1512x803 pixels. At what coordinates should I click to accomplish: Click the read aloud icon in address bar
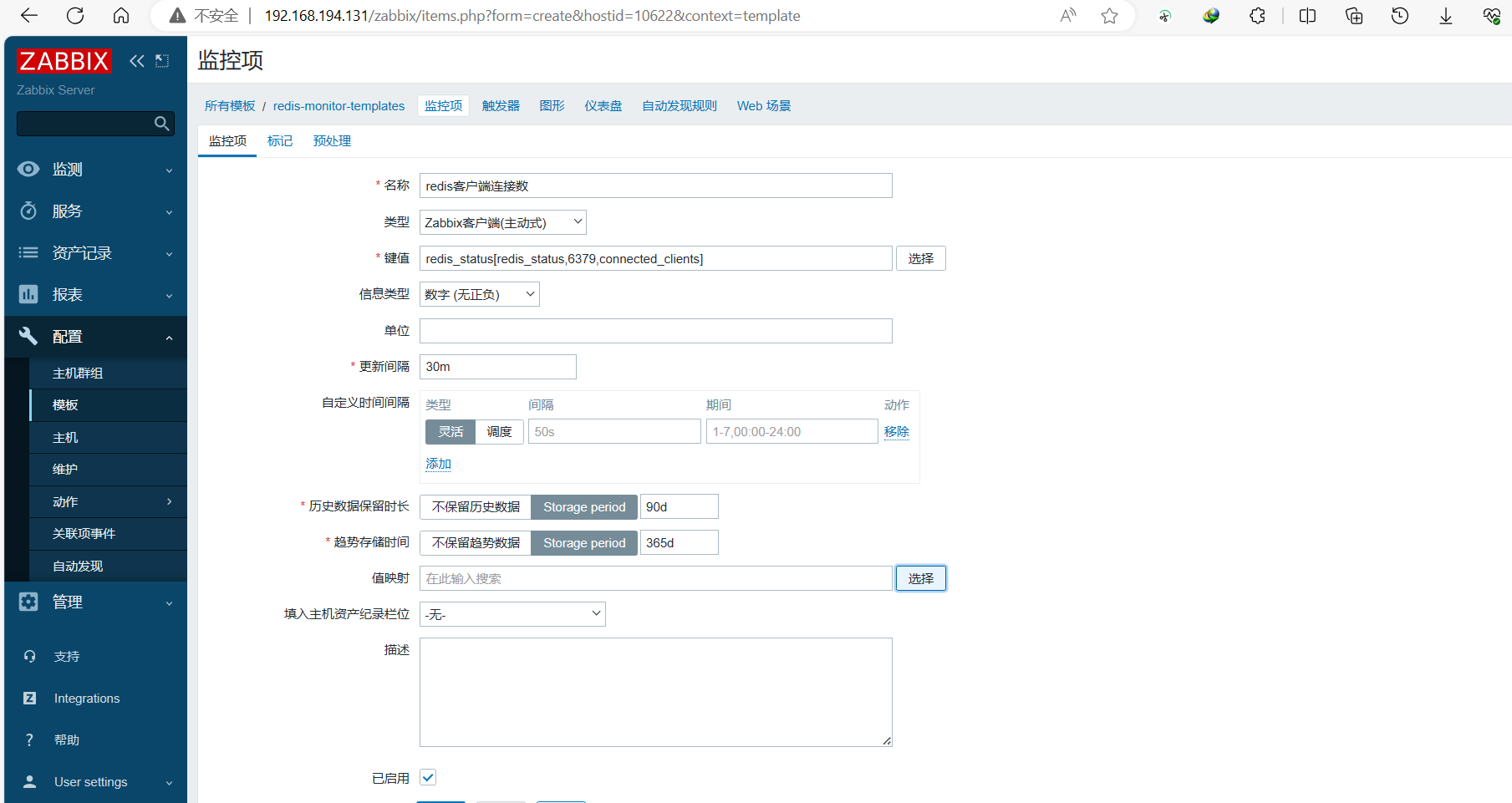[1068, 16]
